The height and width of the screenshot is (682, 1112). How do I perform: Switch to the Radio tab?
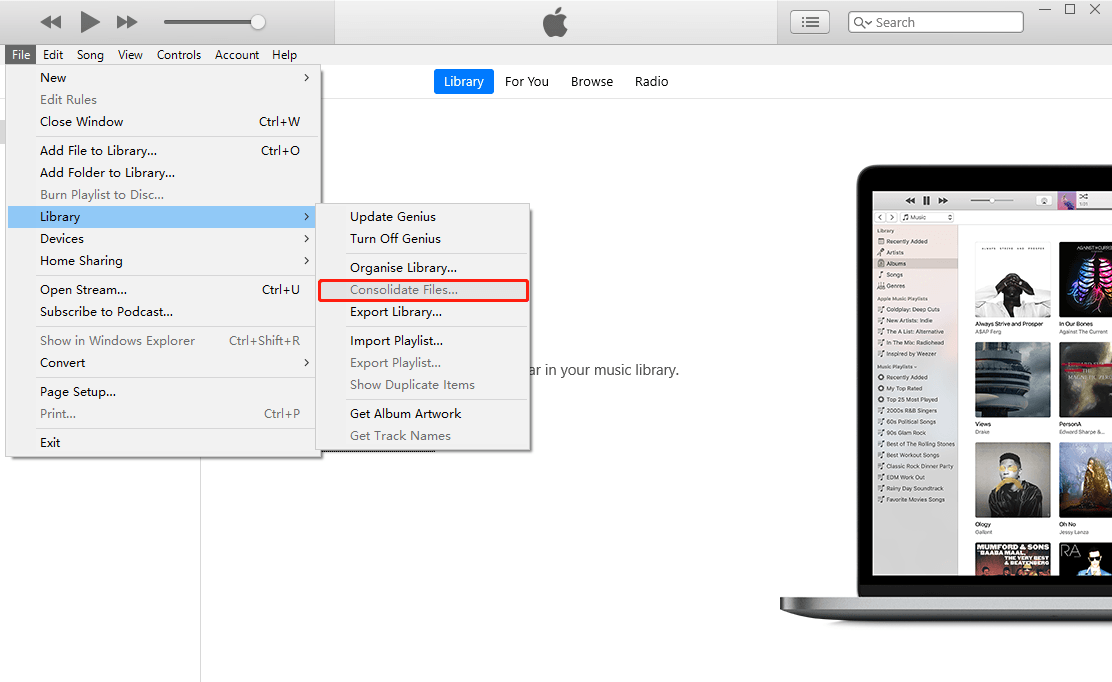click(652, 82)
